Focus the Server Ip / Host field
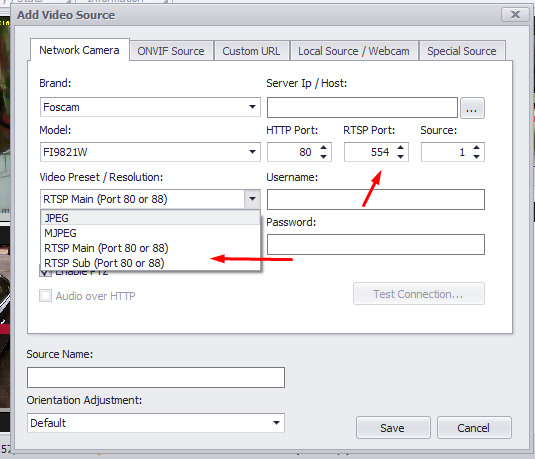This screenshot has width=535, height=459. coord(362,107)
